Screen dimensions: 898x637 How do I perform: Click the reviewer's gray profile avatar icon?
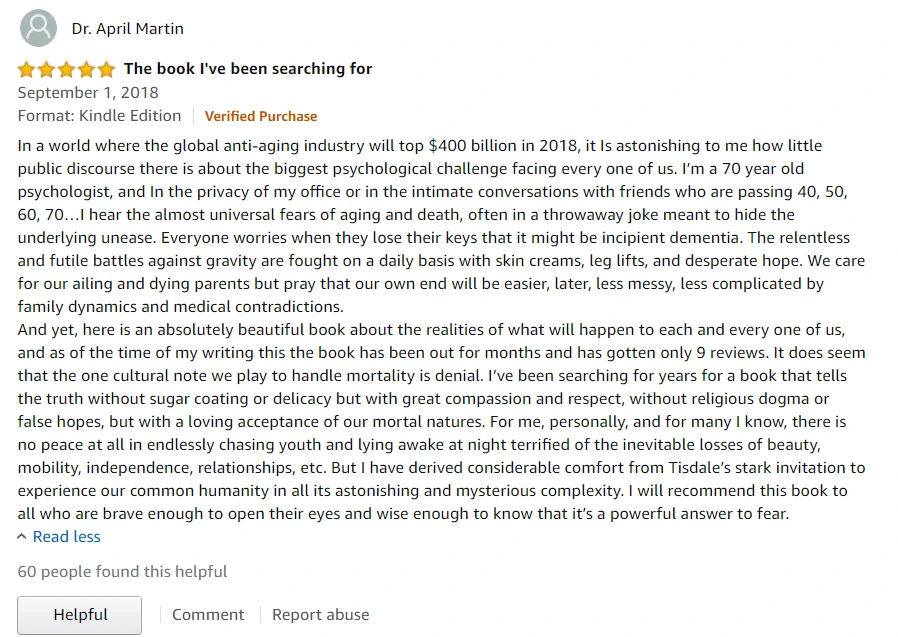pyautogui.click(x=38, y=28)
